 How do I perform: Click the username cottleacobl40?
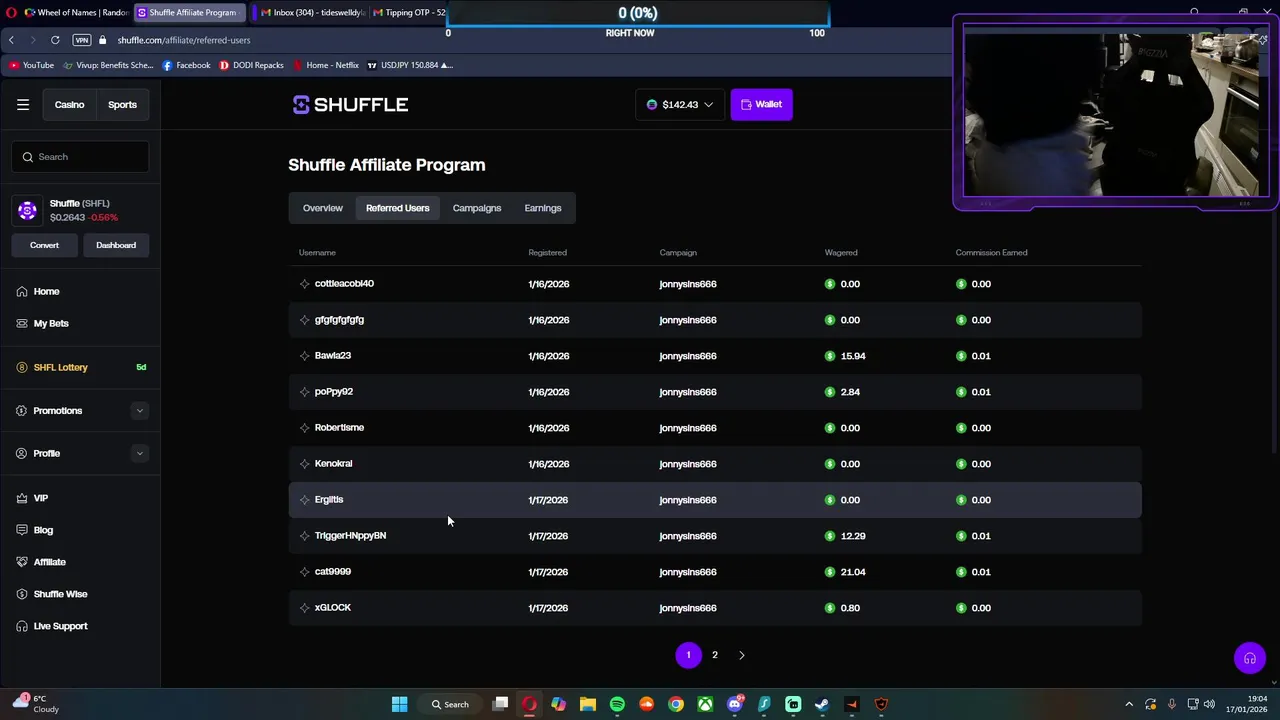(x=344, y=284)
